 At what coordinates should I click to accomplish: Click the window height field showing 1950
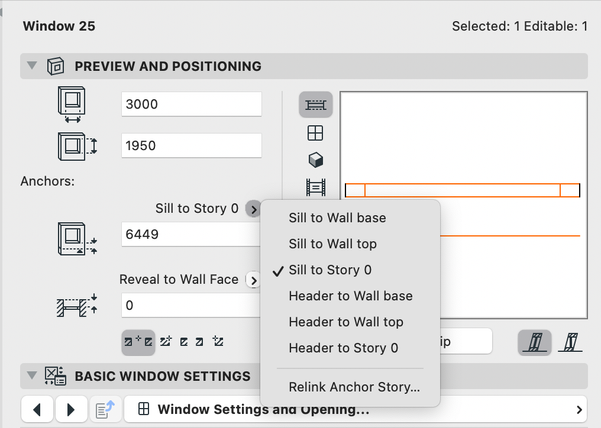[190, 145]
